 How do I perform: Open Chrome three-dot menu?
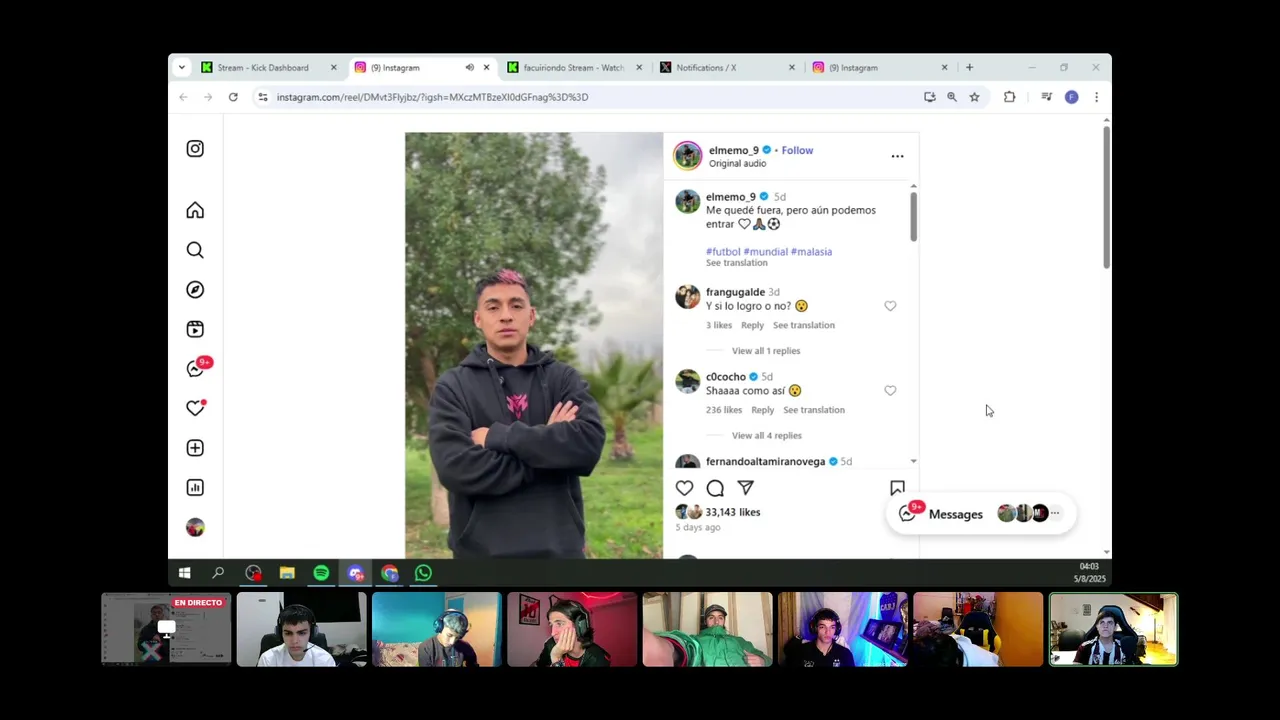pos(1096,97)
